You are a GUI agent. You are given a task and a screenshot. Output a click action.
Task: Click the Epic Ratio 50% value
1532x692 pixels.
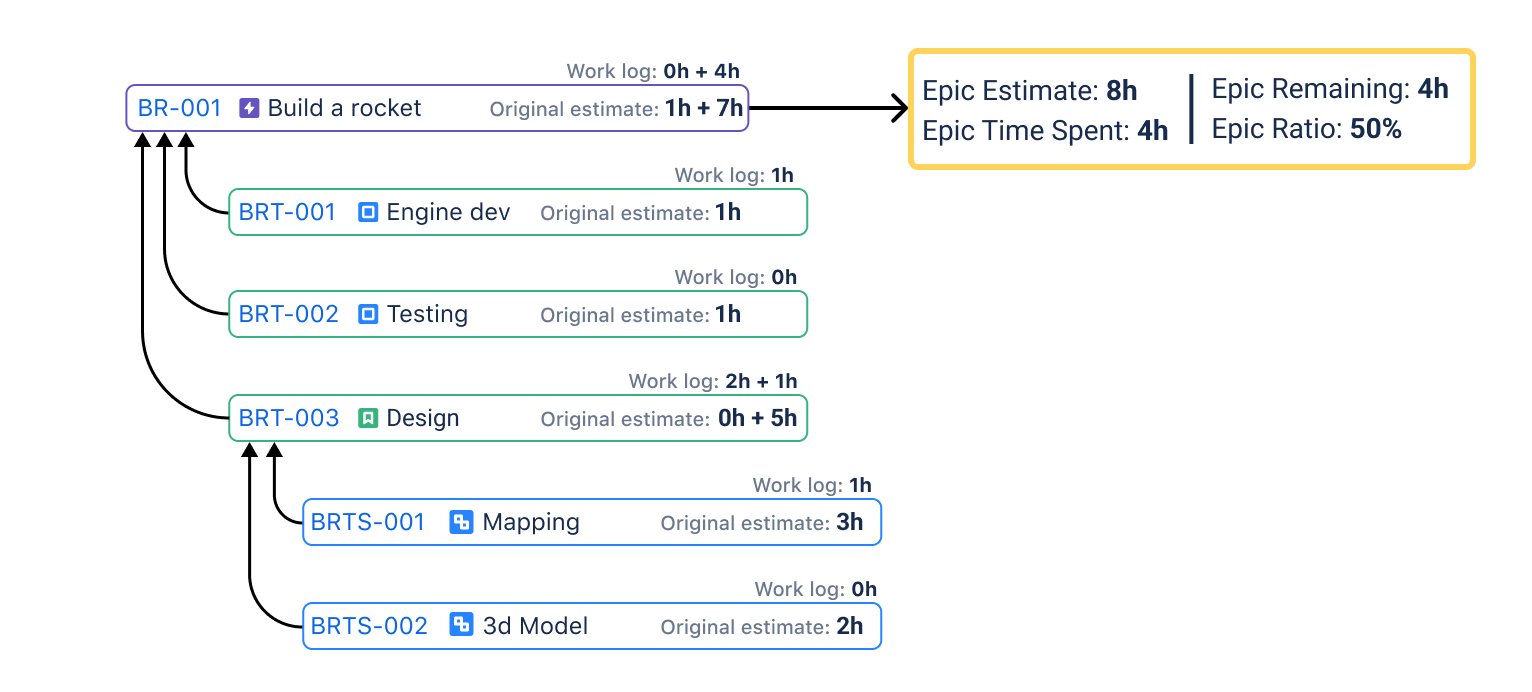(x=1375, y=129)
